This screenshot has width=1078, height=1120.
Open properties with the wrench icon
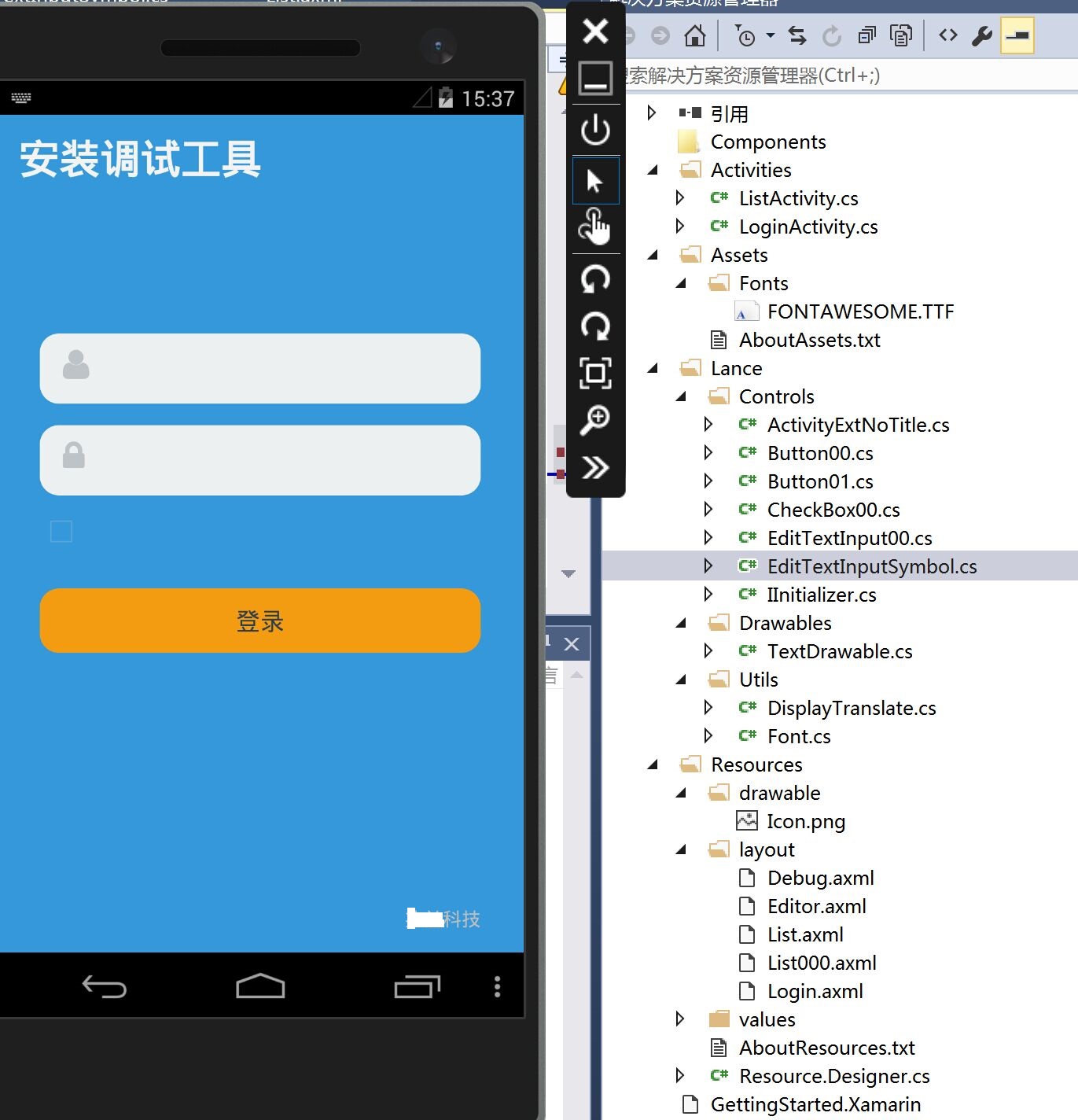982,35
